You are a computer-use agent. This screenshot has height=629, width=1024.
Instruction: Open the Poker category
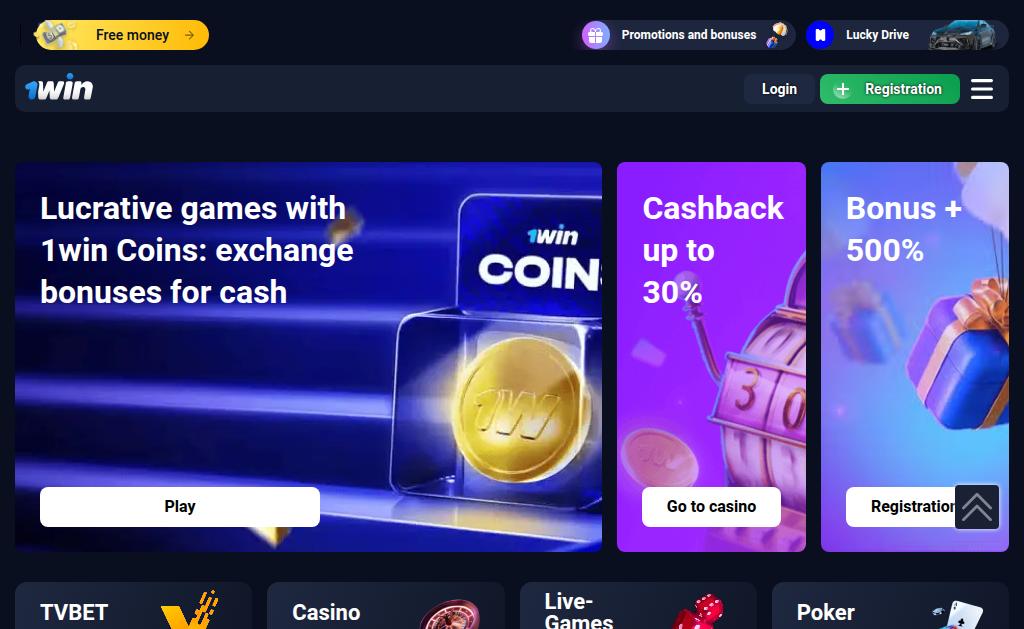pyautogui.click(x=890, y=606)
